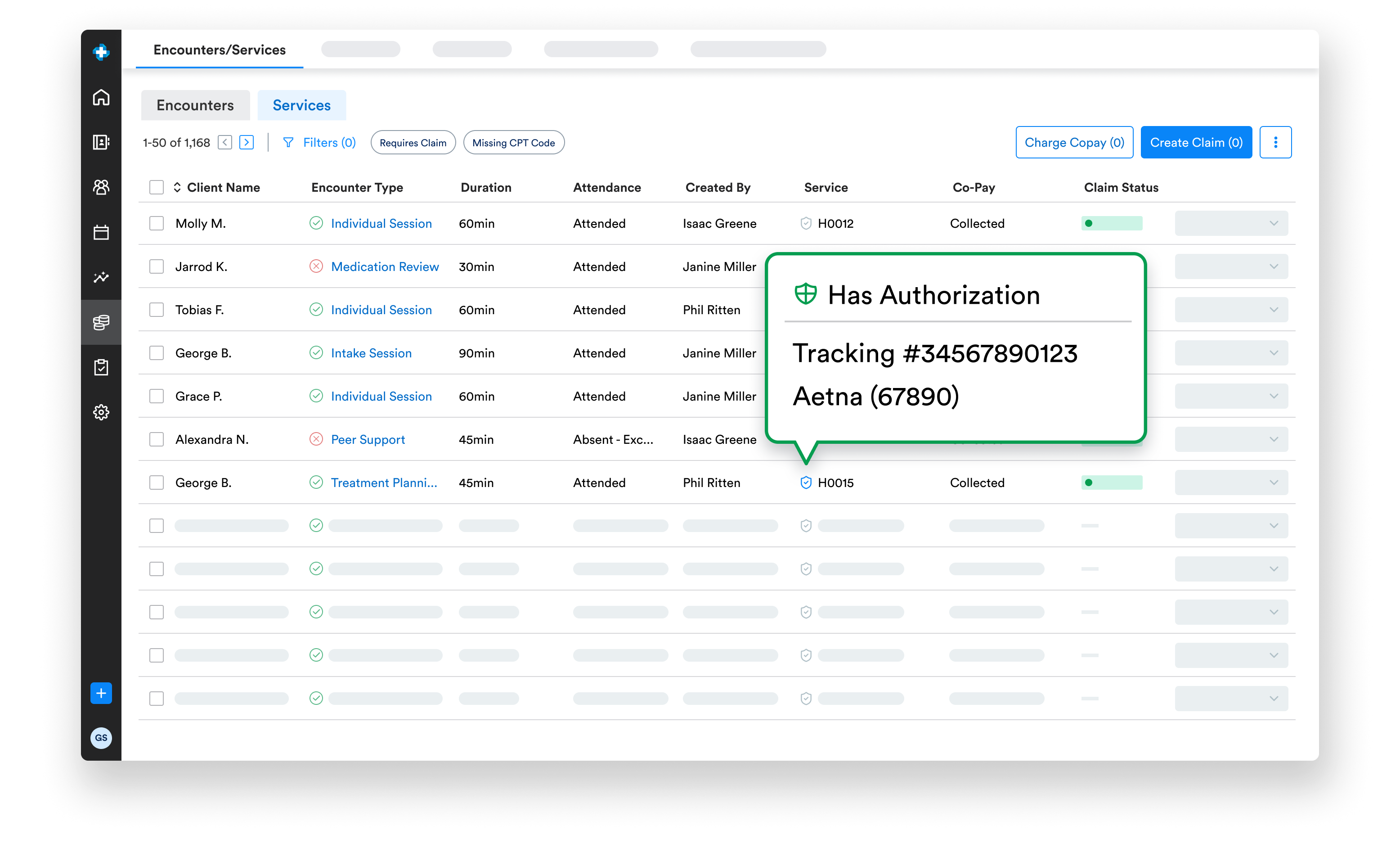Click the green check icon in Molly M. row
This screenshot has width=1400, height=857.
(x=316, y=223)
